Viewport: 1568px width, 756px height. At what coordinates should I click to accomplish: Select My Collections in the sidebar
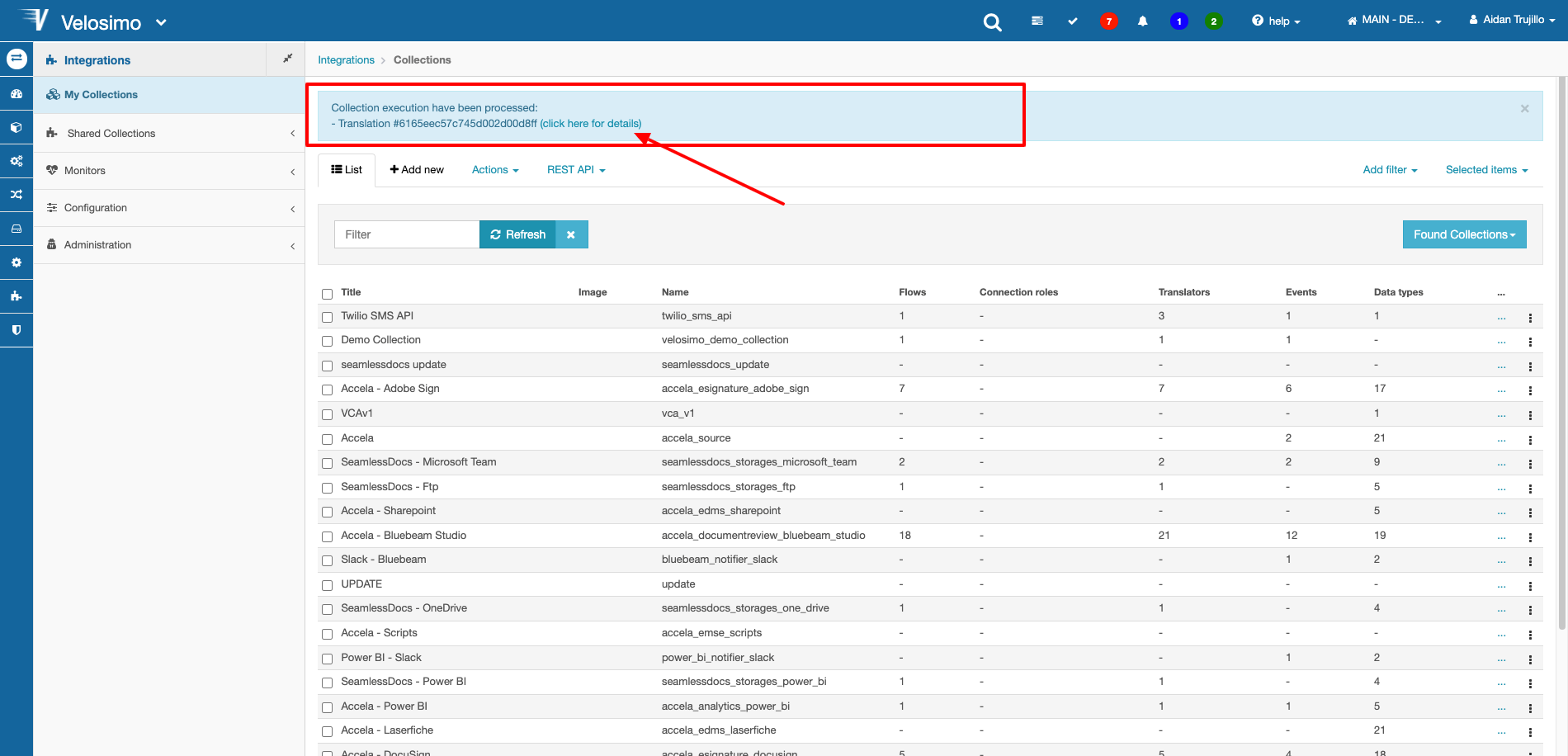click(x=169, y=95)
